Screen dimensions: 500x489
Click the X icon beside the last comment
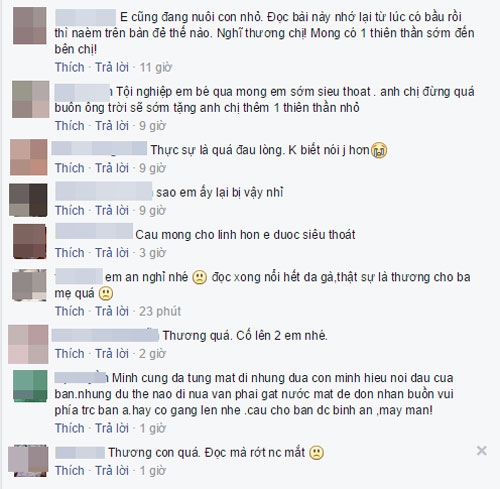pyautogui.click(x=481, y=451)
